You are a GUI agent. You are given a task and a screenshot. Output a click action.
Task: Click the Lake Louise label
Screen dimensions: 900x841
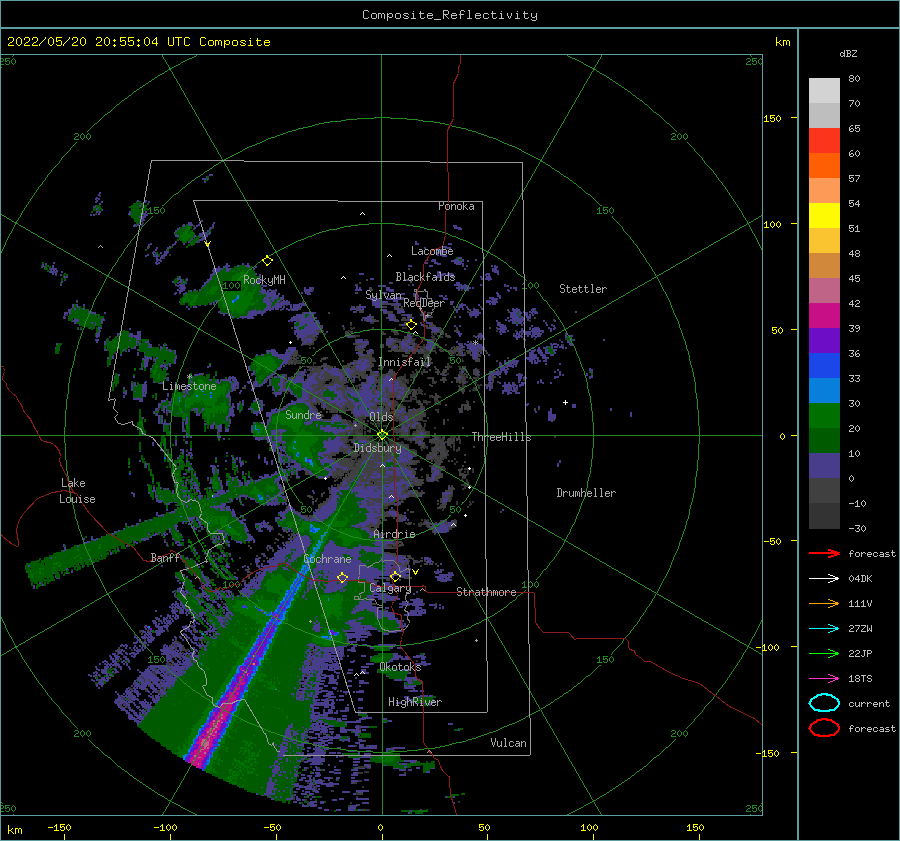pyautogui.click(x=77, y=491)
